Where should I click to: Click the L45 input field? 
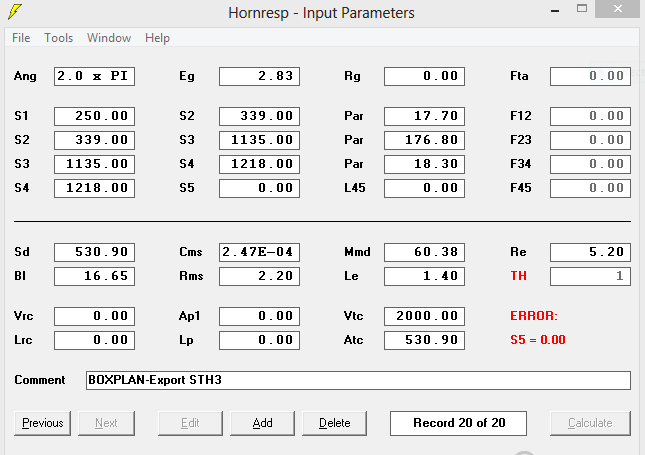(x=425, y=188)
